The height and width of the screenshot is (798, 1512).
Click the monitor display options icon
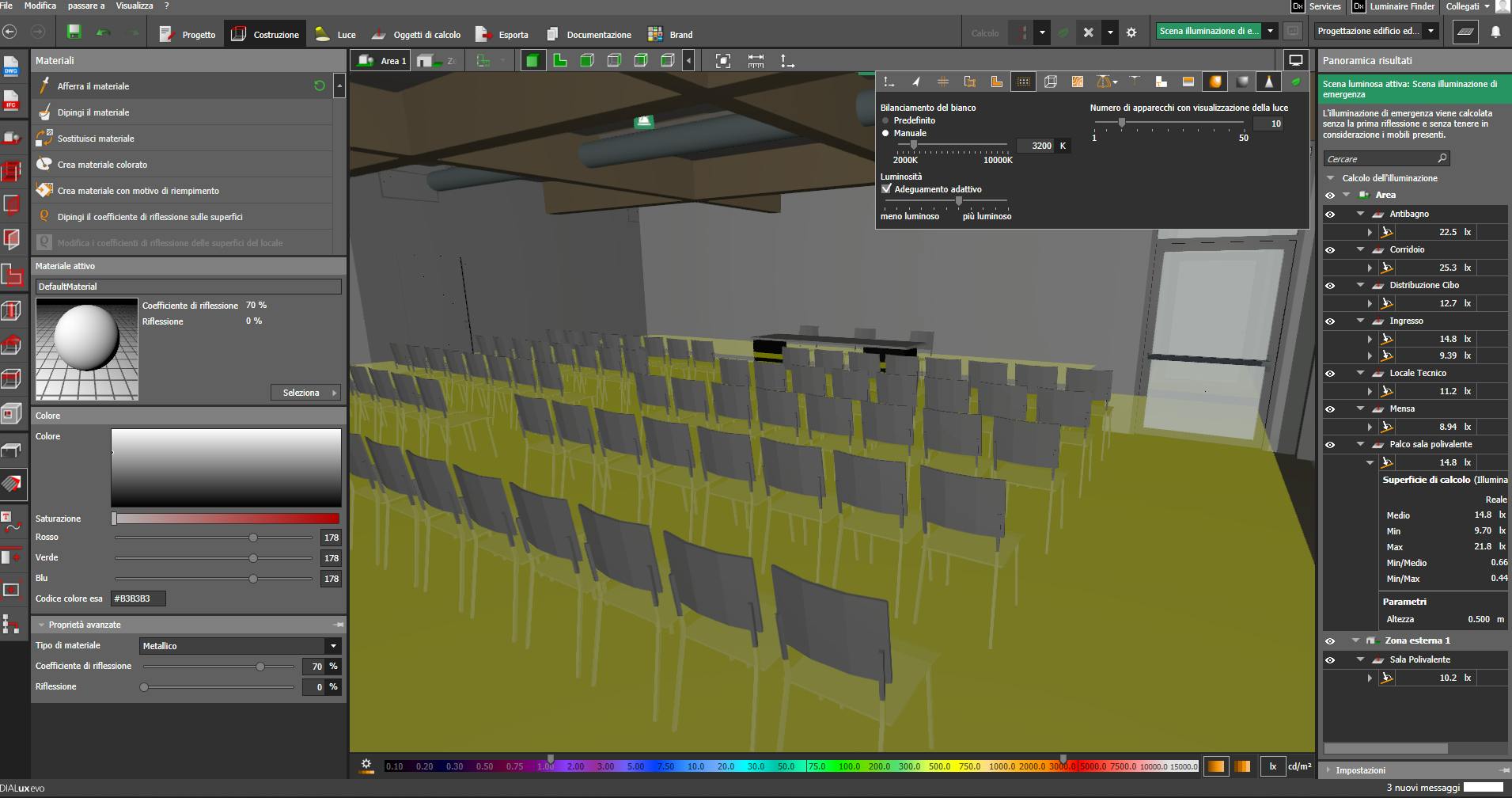[1295, 61]
